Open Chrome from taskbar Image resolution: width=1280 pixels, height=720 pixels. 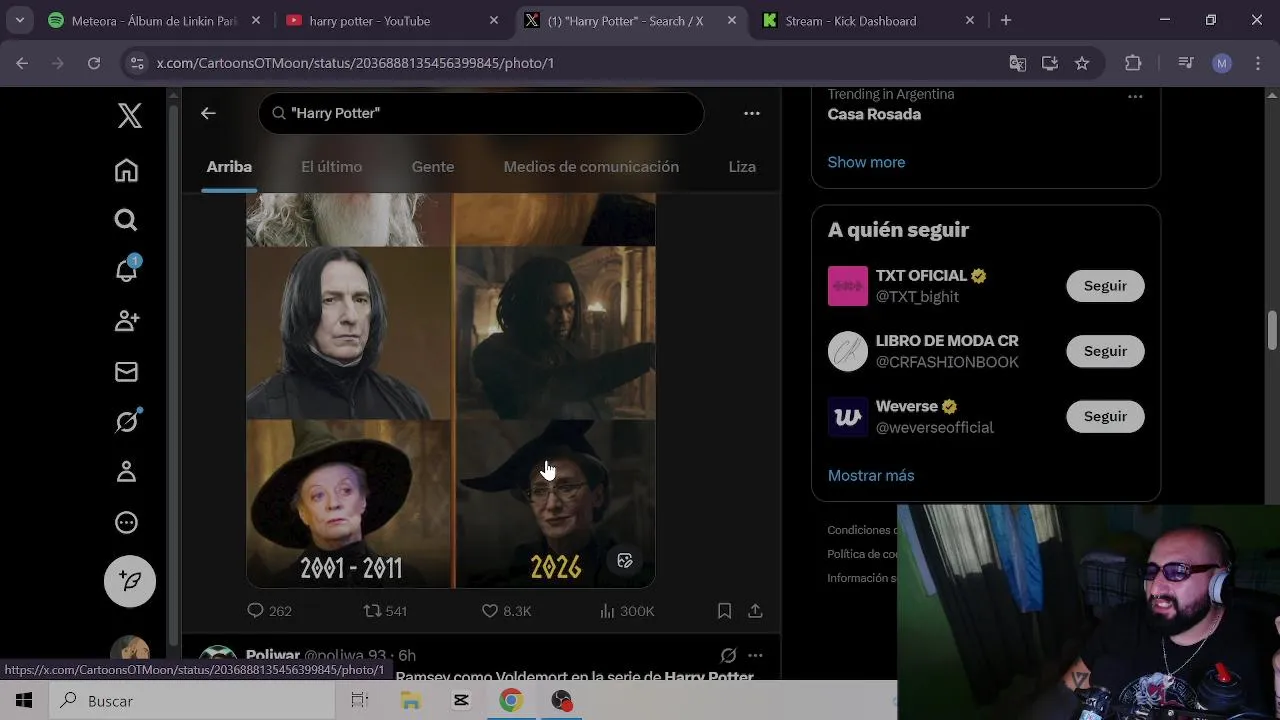pyautogui.click(x=511, y=701)
